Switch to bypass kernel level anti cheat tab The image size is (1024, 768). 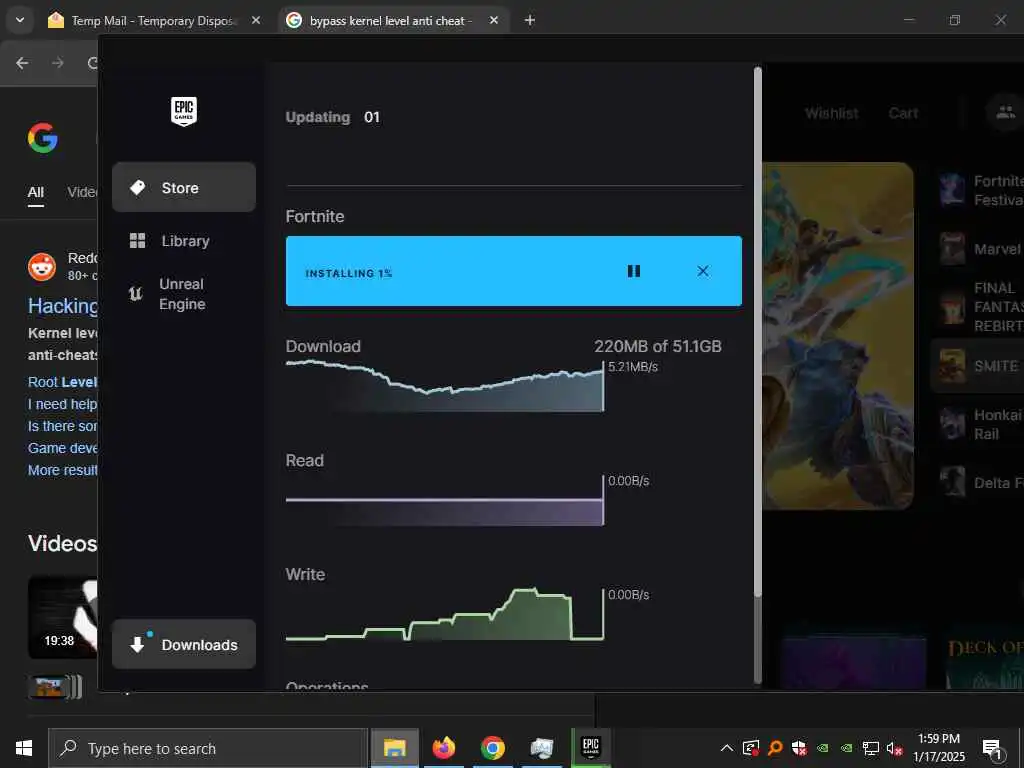click(x=389, y=21)
